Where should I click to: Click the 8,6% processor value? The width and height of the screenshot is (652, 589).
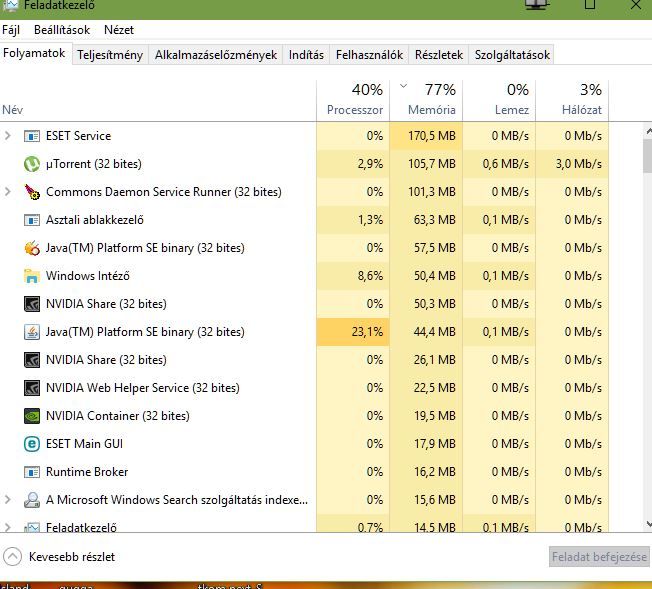point(370,276)
